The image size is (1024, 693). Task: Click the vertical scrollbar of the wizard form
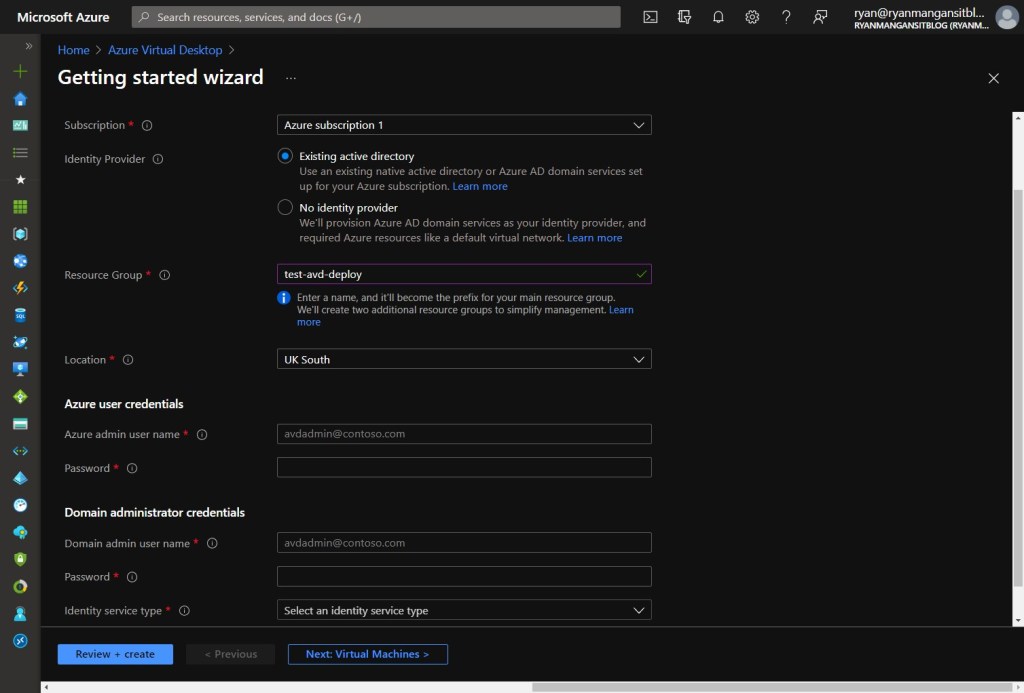(x=1018, y=387)
